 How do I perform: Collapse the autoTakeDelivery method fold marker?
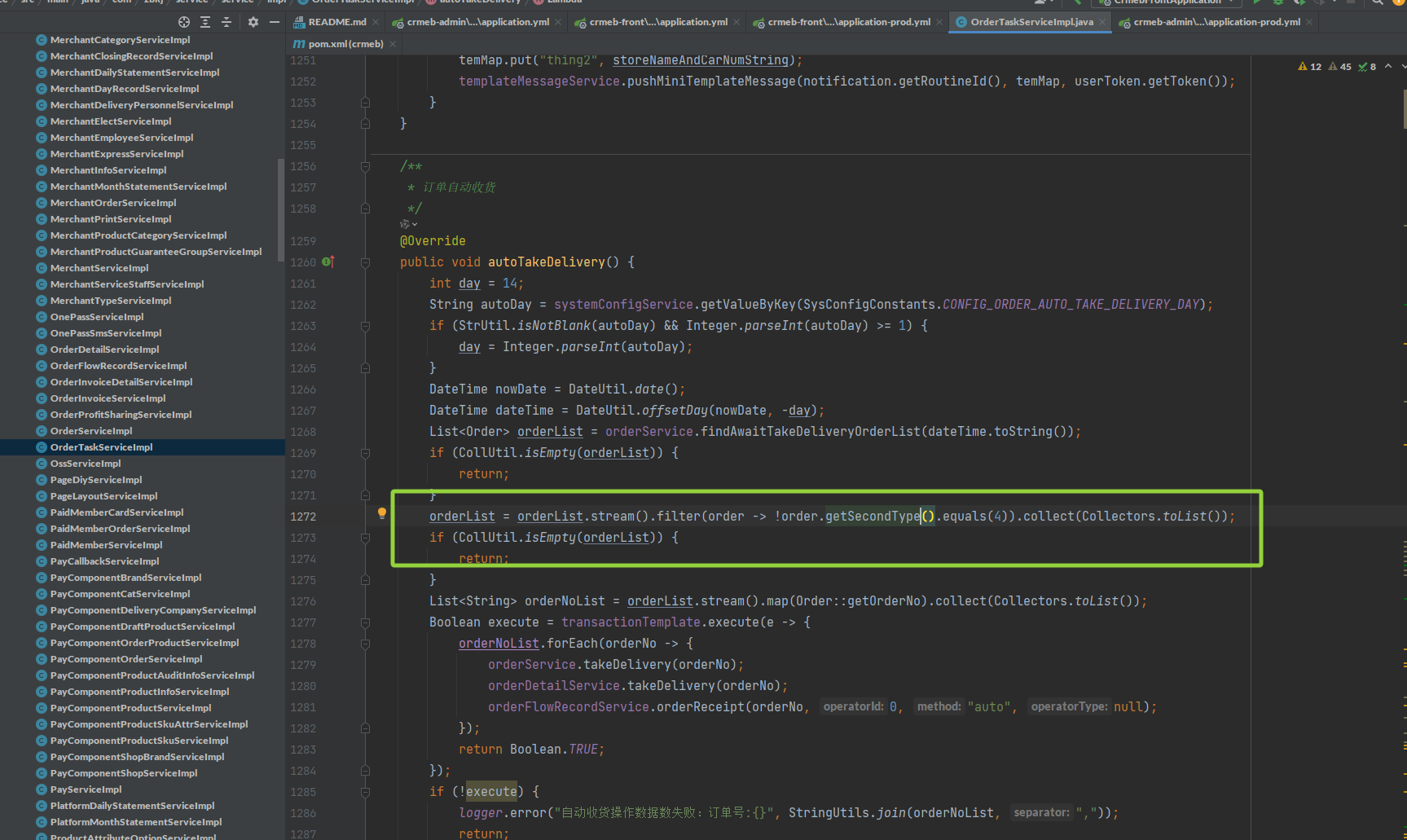pos(365,262)
